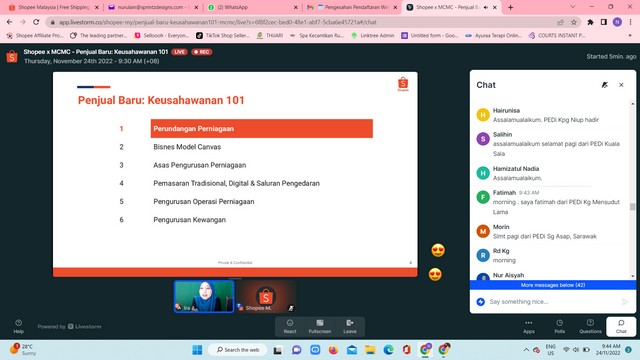Toggle chat notifications mute icon
This screenshot has width=640, height=360.
(604, 85)
